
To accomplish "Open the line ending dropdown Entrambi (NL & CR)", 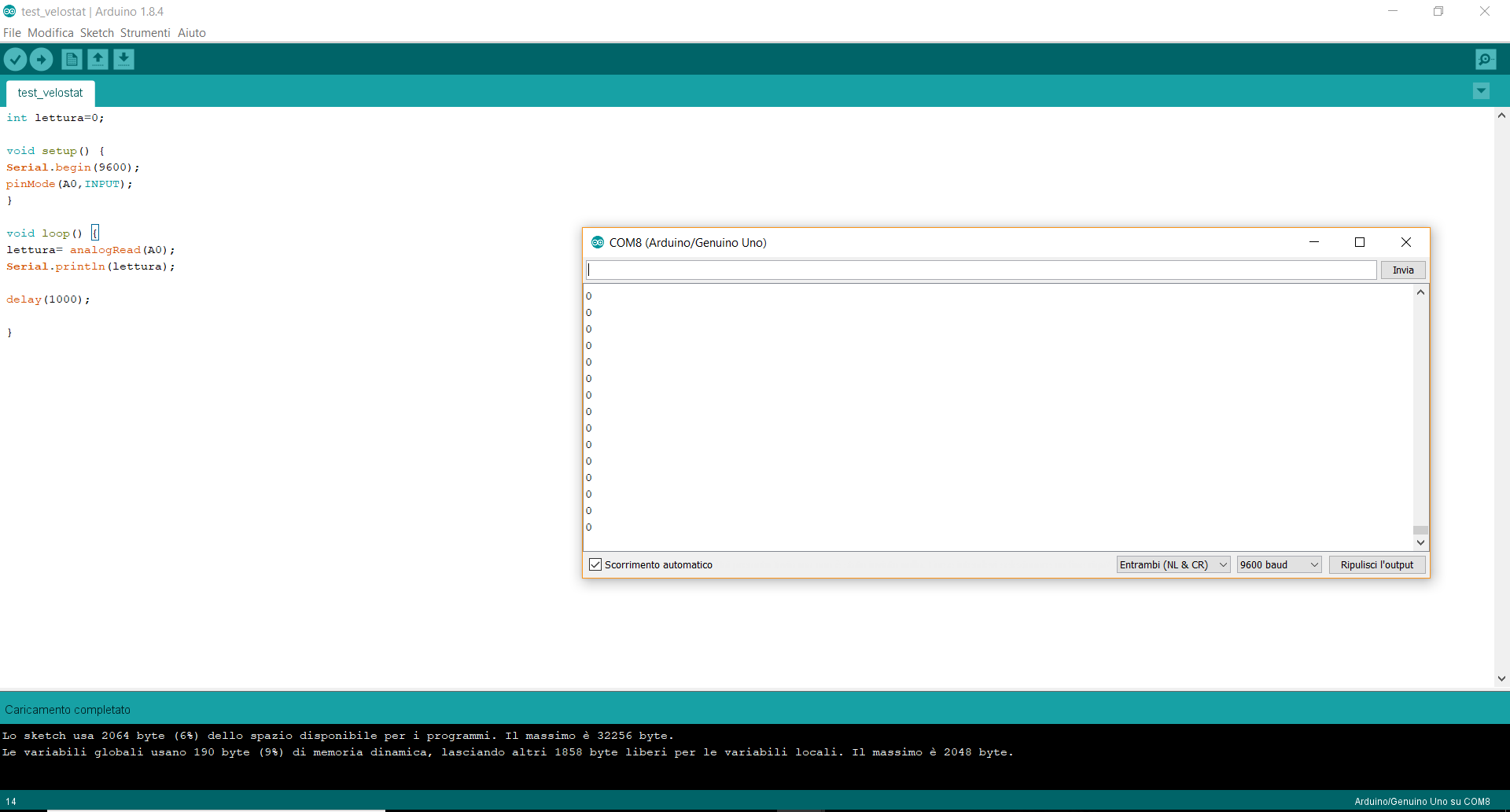I will click(x=1173, y=564).
